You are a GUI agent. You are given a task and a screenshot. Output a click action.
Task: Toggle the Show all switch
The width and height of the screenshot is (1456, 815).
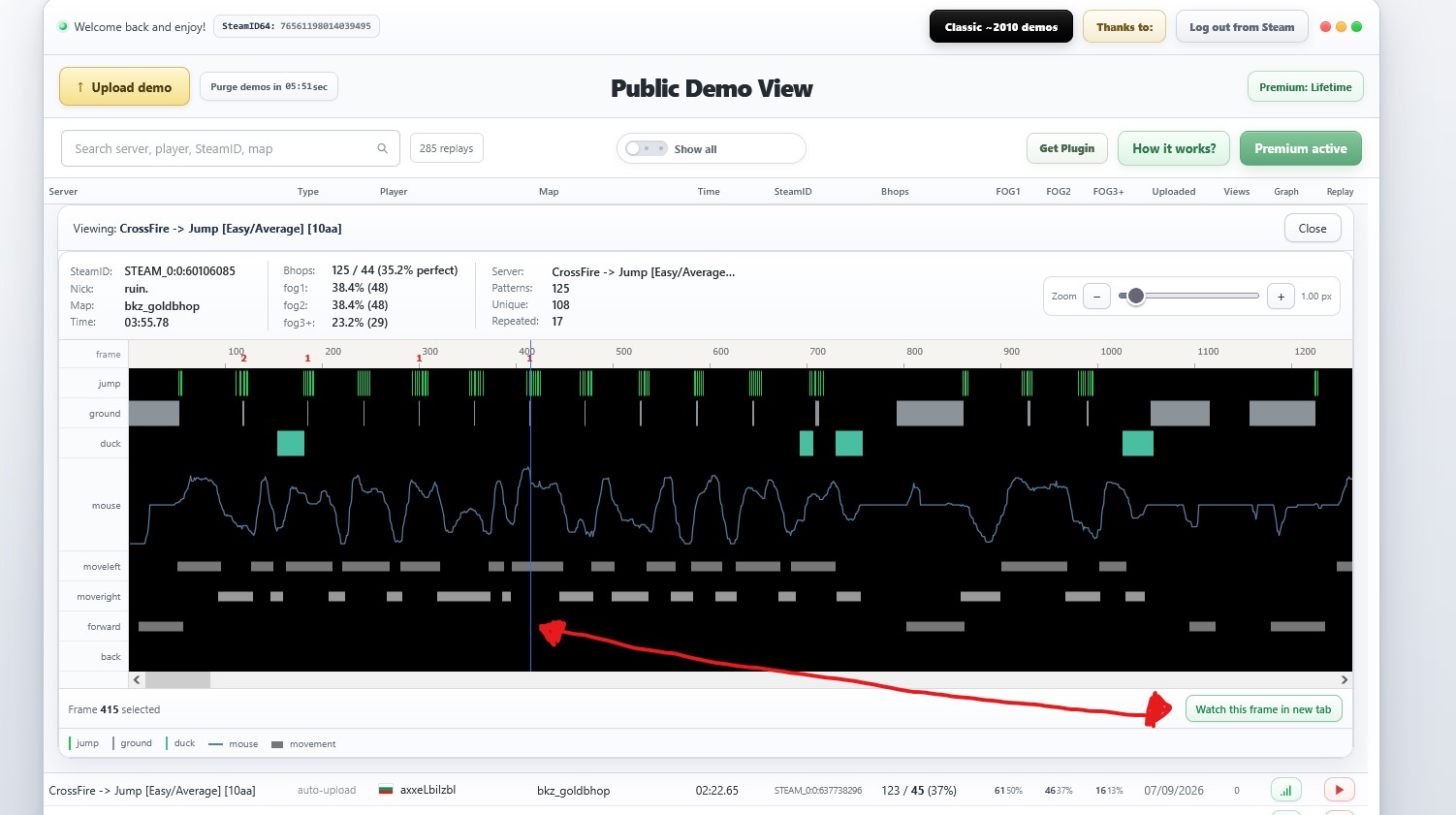pos(646,148)
